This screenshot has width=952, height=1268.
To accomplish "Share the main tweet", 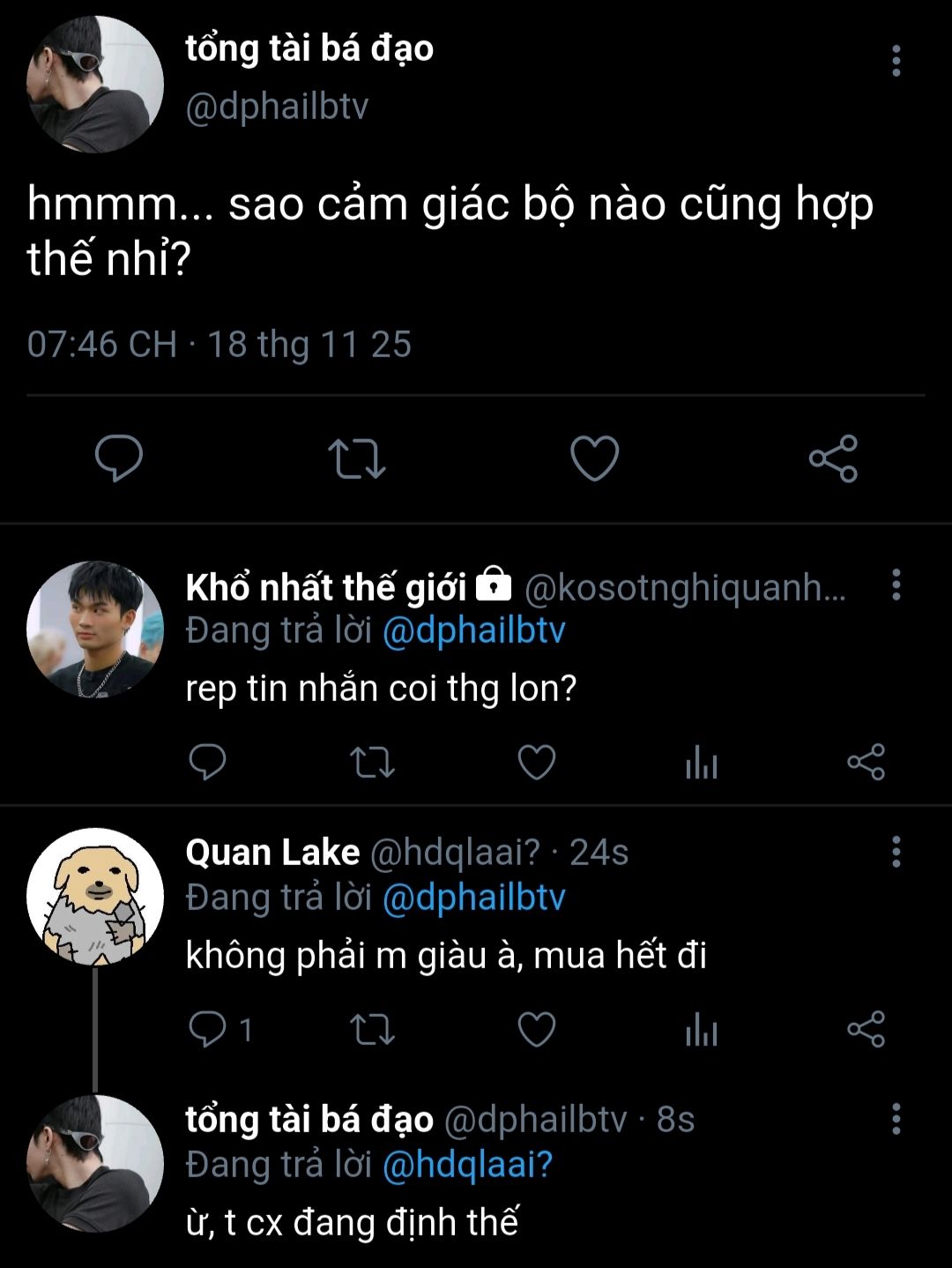I will [x=833, y=459].
